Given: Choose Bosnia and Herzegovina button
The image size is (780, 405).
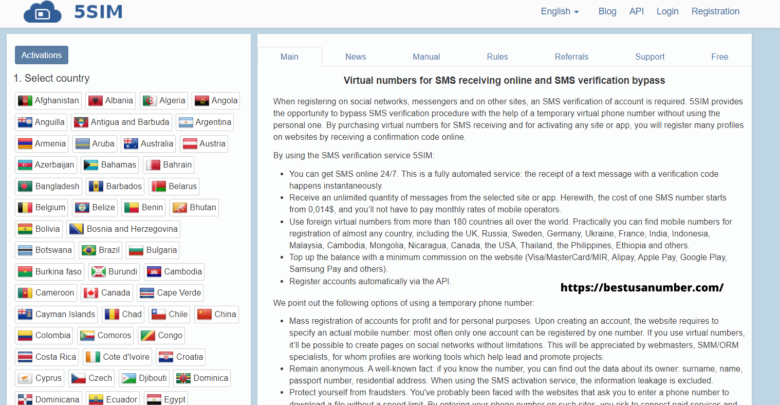Looking at the screenshot, I should tap(124, 229).
